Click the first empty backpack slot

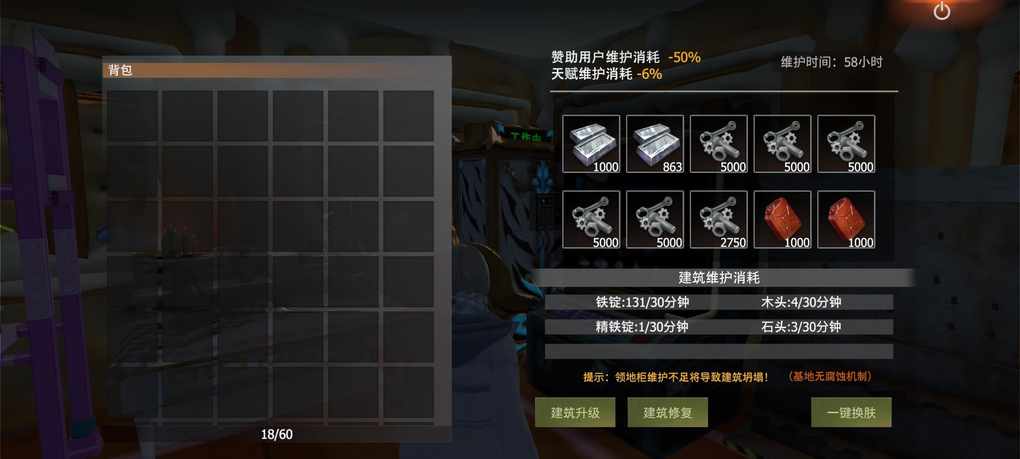133,116
